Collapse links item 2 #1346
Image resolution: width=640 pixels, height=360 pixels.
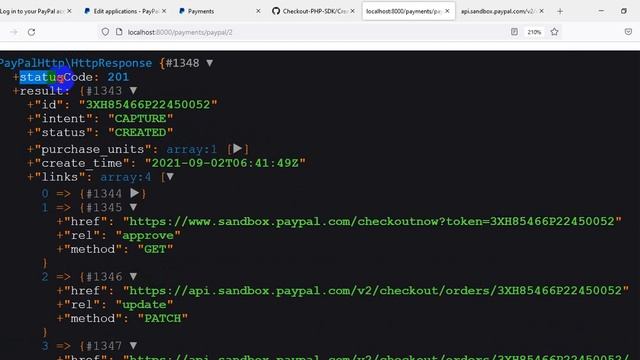coord(133,277)
